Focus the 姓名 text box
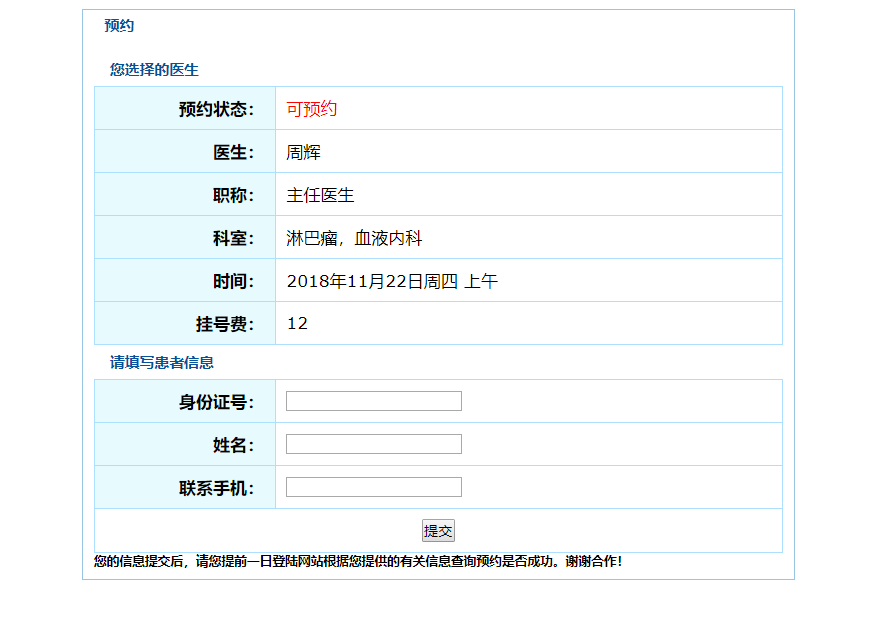Screen dimensions: 891x618 click(374, 444)
